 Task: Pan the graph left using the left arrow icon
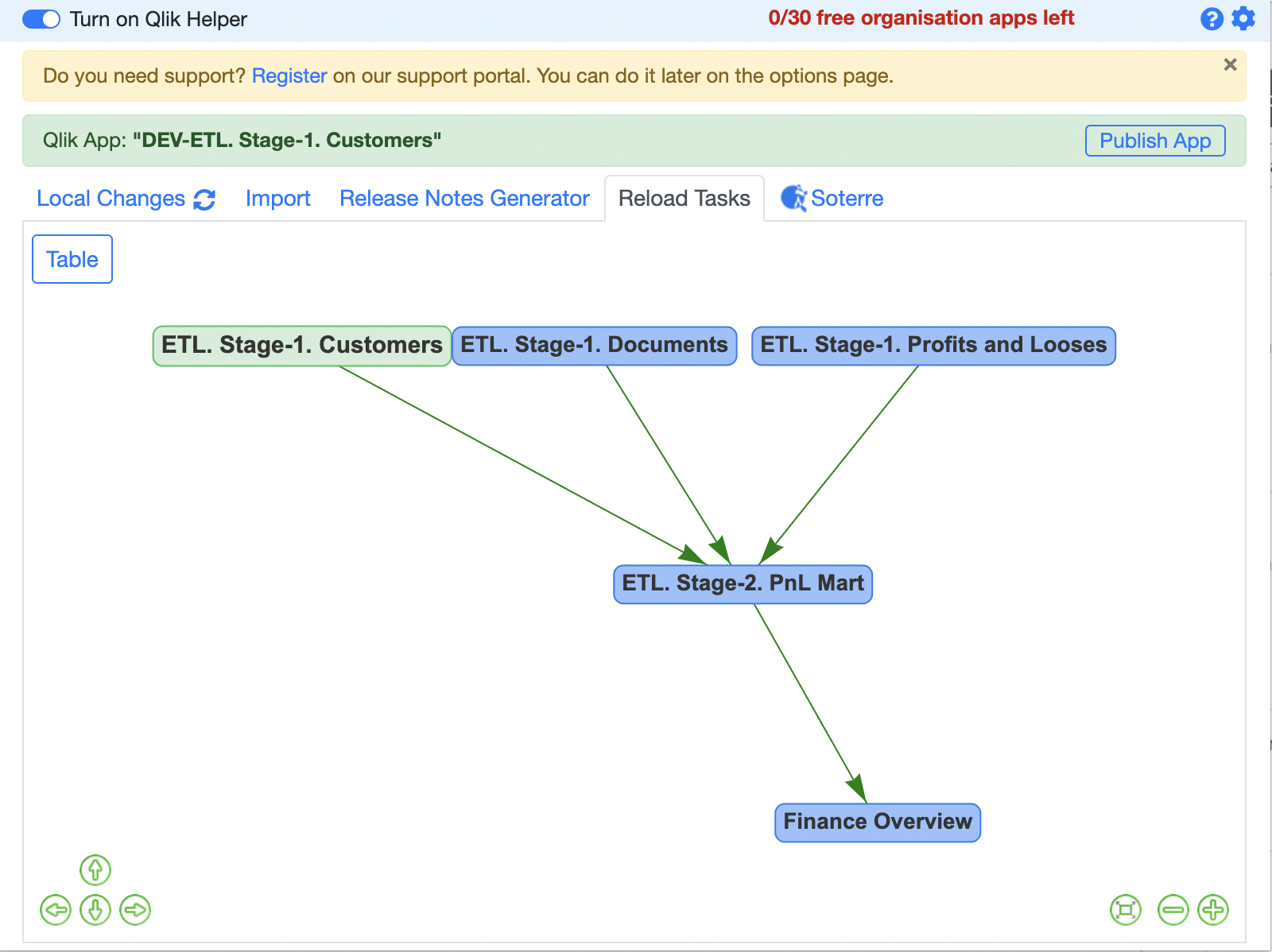coord(54,910)
